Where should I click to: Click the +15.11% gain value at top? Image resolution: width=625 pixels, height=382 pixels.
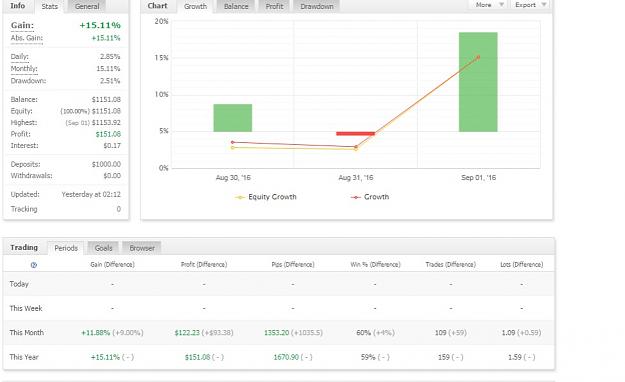[100, 26]
